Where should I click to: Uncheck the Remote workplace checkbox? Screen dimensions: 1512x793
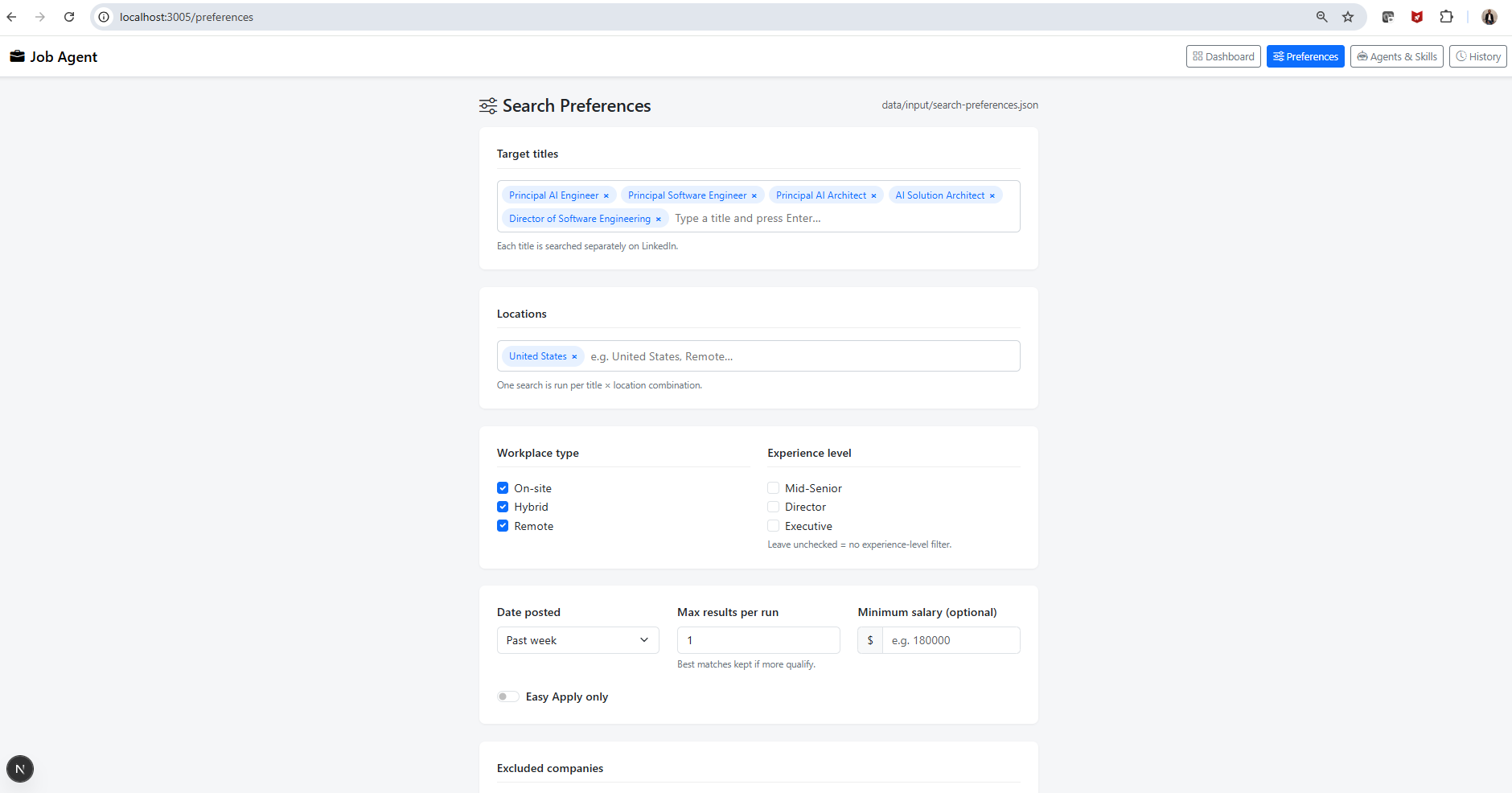503,526
